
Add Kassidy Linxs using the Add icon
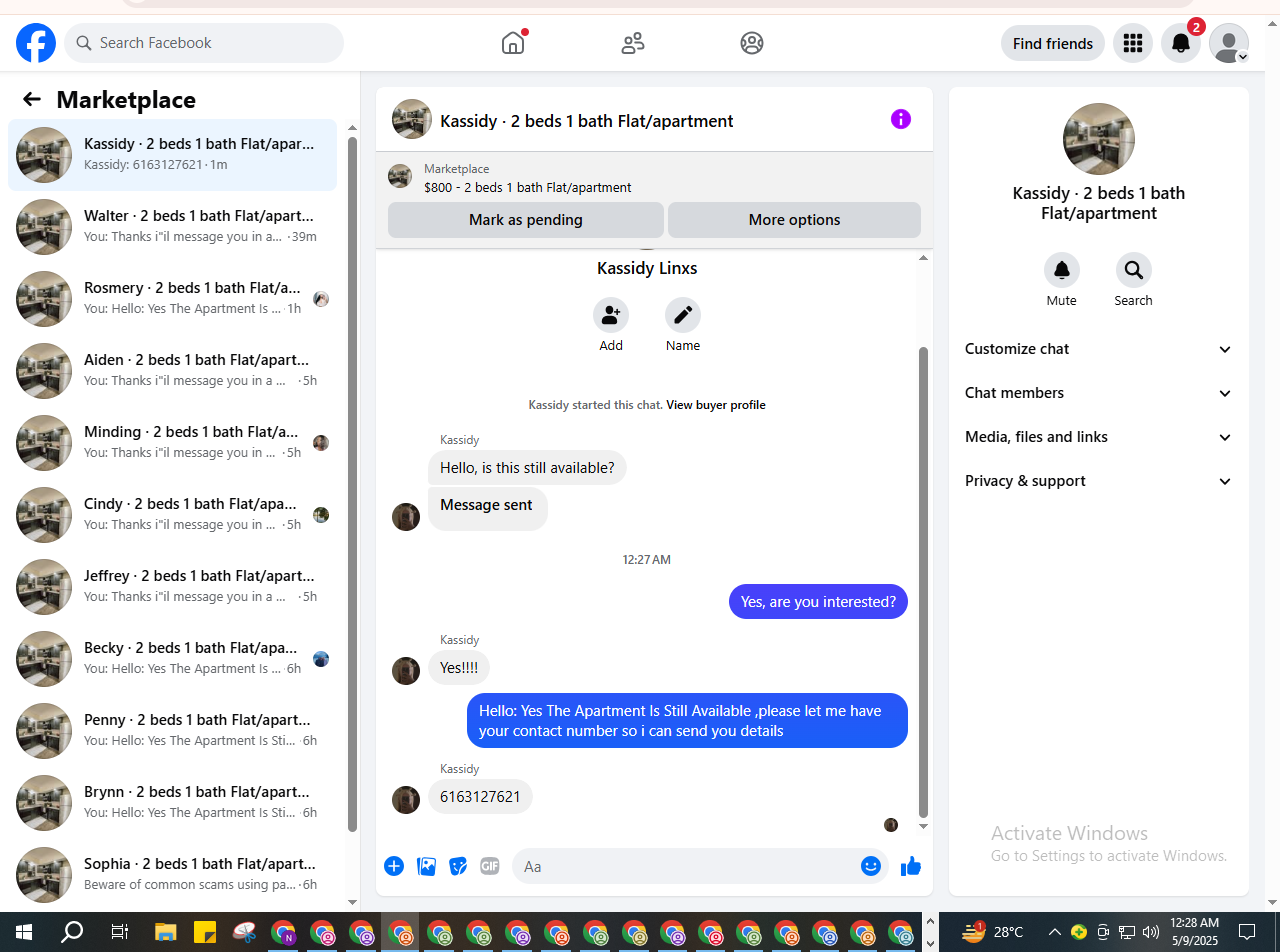(x=611, y=315)
